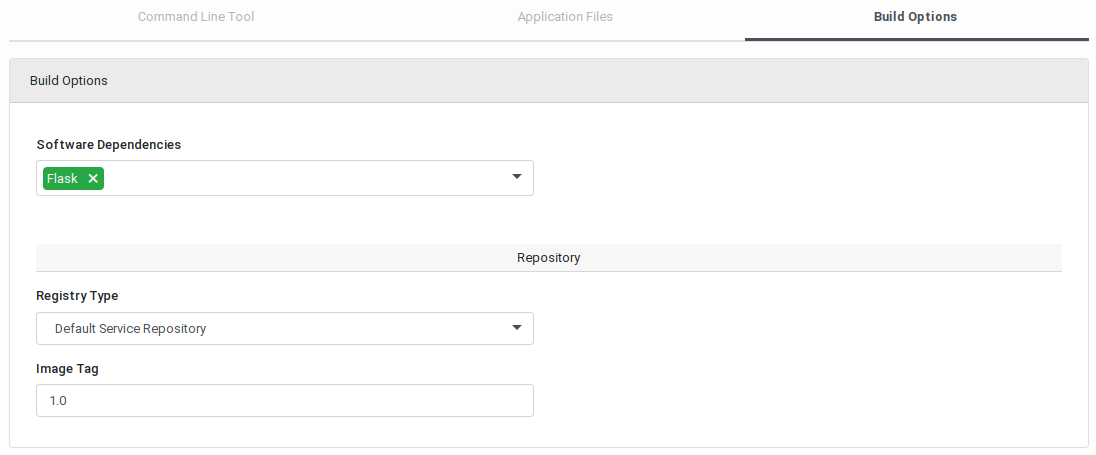Viewport: 1096px width, 455px height.
Task: Click the Software Dependencies label
Action: pyautogui.click(x=108, y=145)
